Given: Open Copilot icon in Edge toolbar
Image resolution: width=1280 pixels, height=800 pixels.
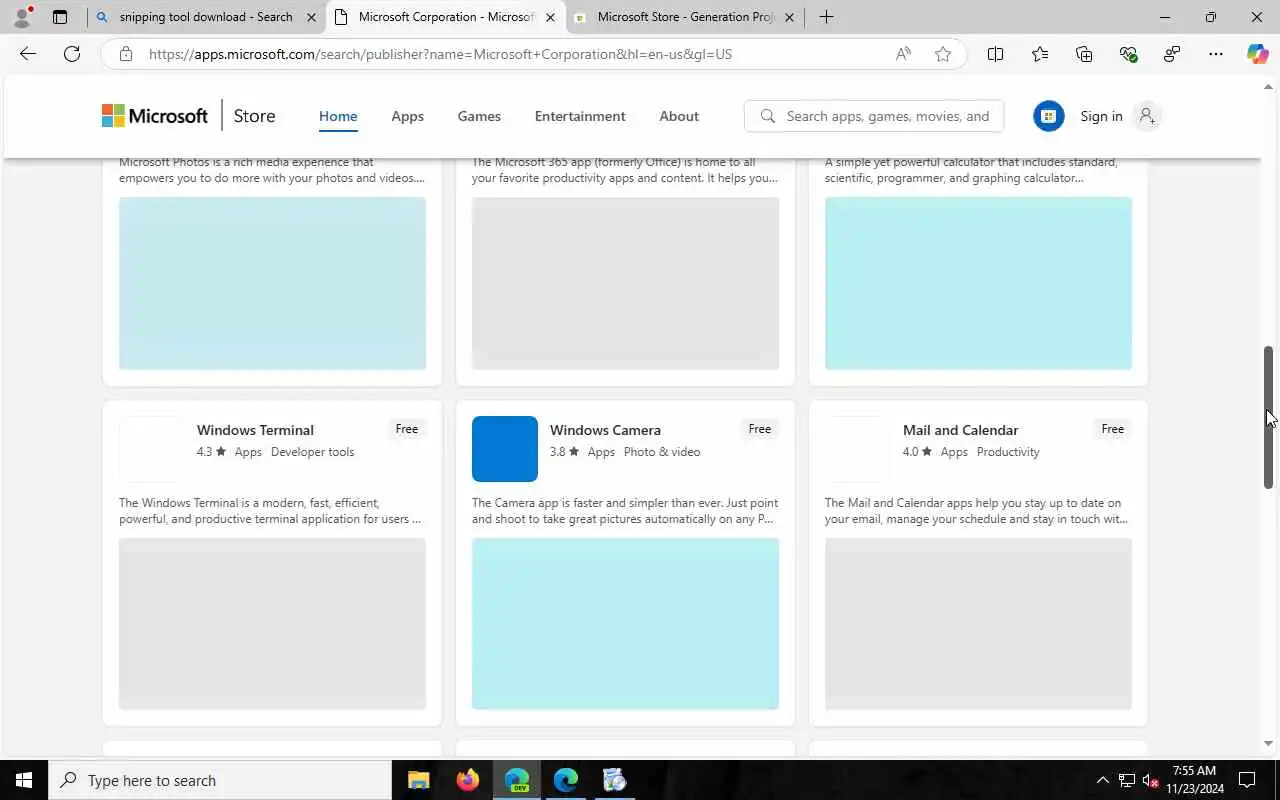Looking at the screenshot, I should coord(1257,54).
